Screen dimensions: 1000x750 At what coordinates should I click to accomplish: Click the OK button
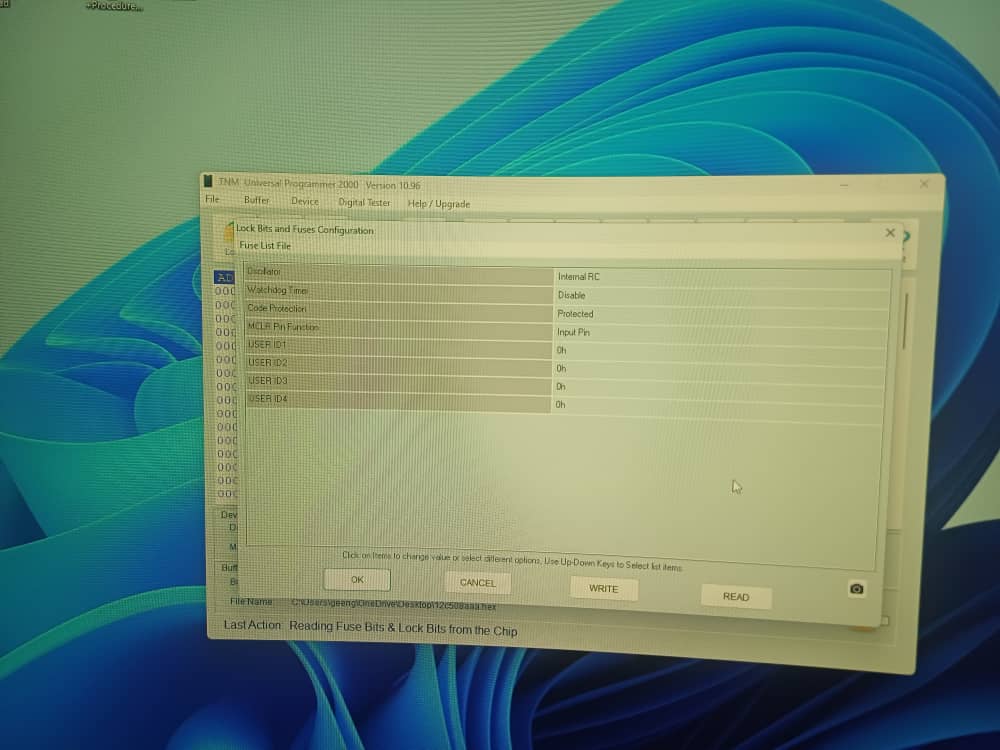click(357, 580)
